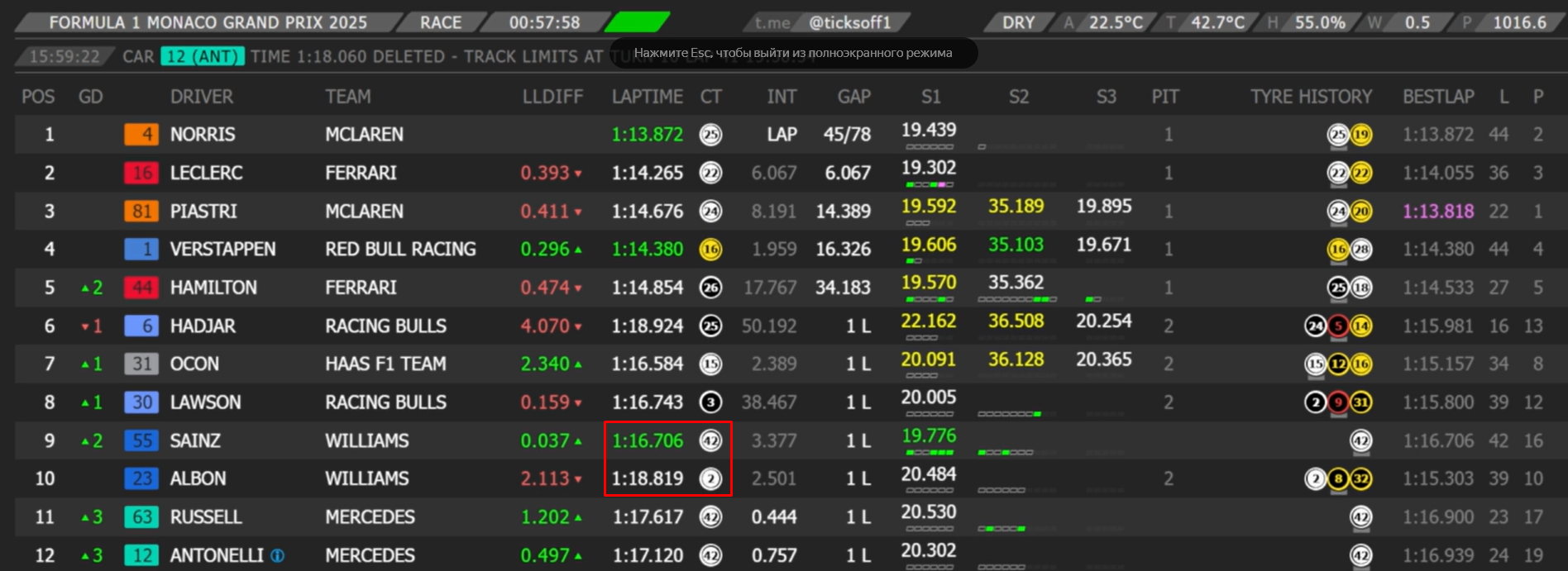This screenshot has height=571, width=1568.
Task: Click Sainz's green lap time 1:16.706
Action: coord(648,441)
